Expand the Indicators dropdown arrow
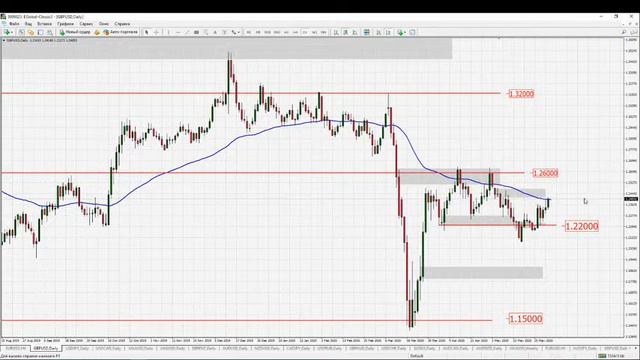The width and height of the screenshot is (640, 360). coord(405,32)
